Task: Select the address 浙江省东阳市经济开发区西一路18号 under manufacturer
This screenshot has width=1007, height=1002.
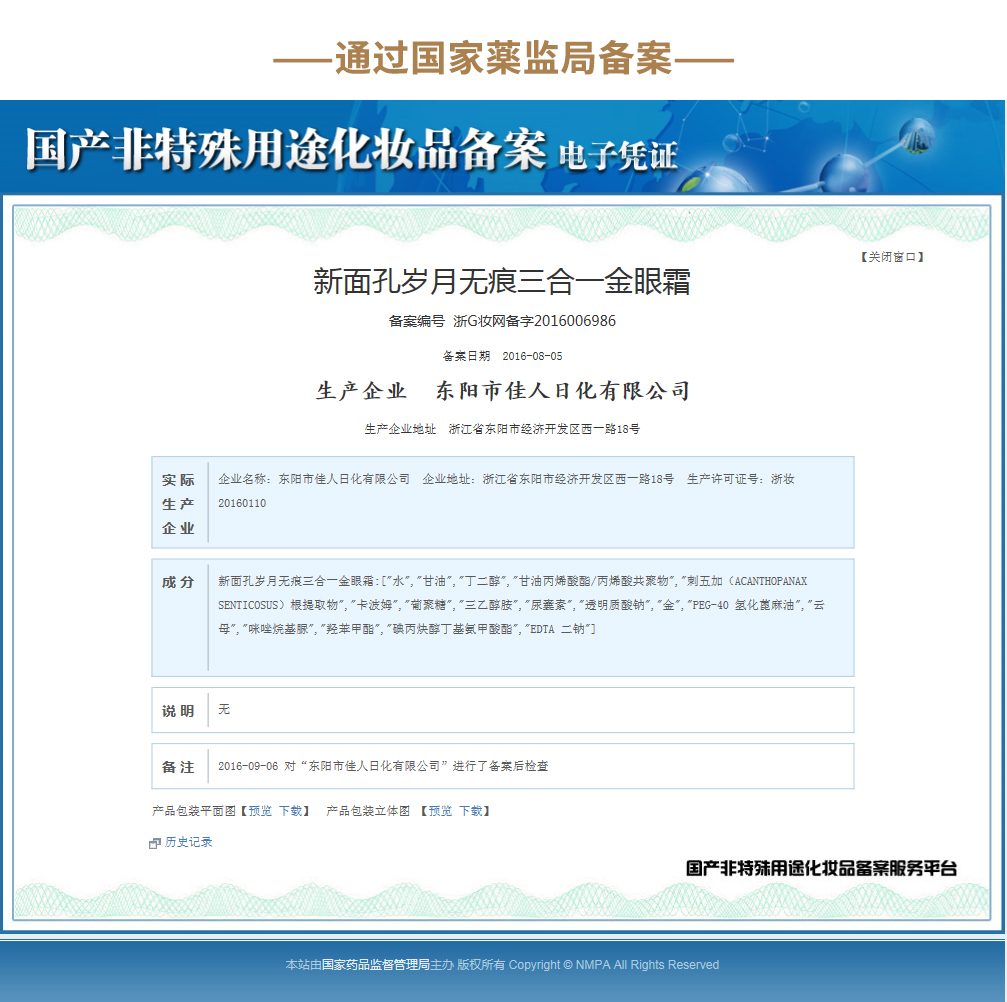Action: point(544,429)
